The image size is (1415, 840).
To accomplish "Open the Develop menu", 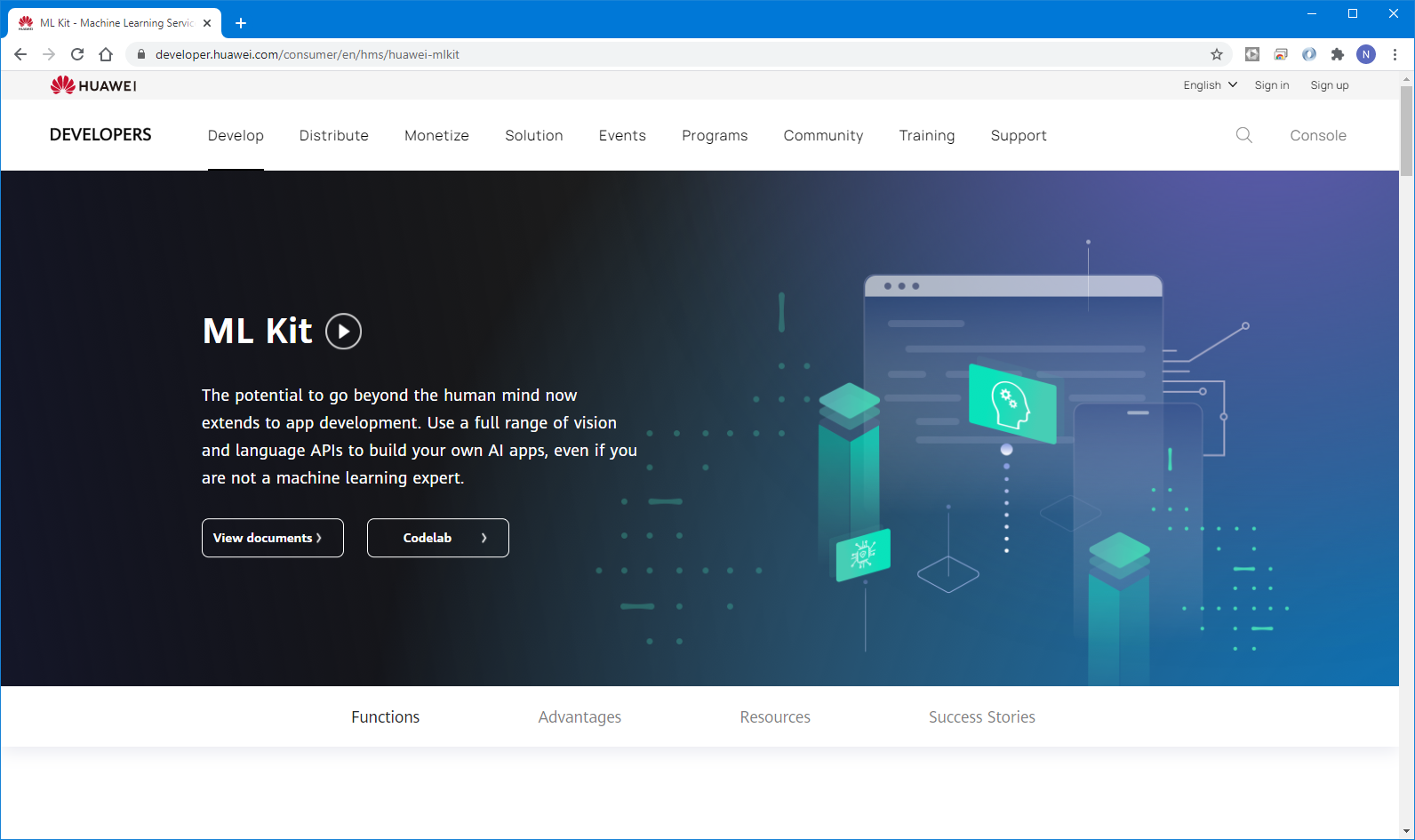I will [x=236, y=135].
